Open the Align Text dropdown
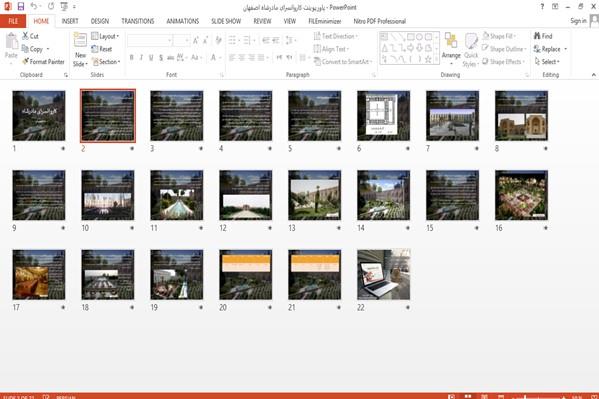The width and height of the screenshot is (599, 399). tap(331, 49)
